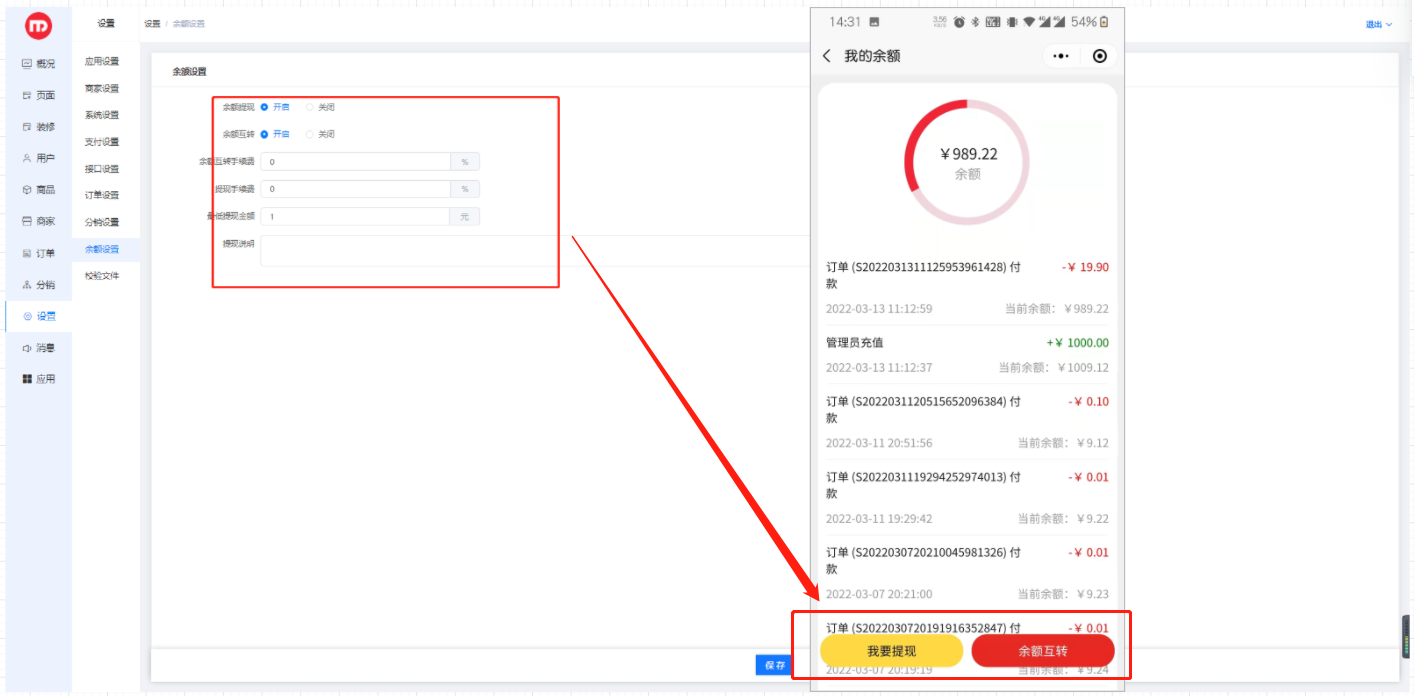Tap the battery icon in the phone status bar
This screenshot has width=1414, height=696.
click(x=1104, y=22)
